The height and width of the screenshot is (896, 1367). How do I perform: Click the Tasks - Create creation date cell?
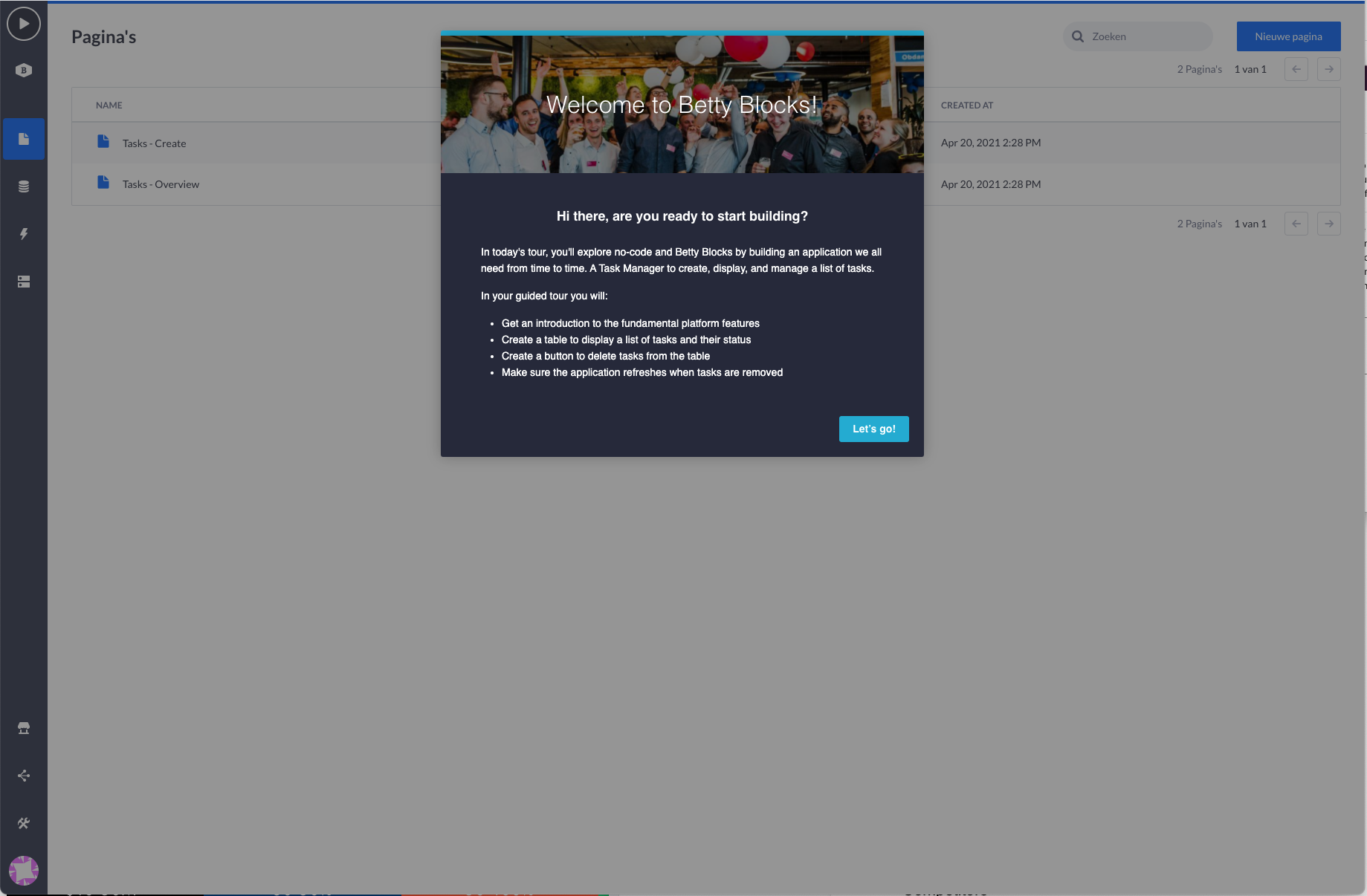[991, 143]
